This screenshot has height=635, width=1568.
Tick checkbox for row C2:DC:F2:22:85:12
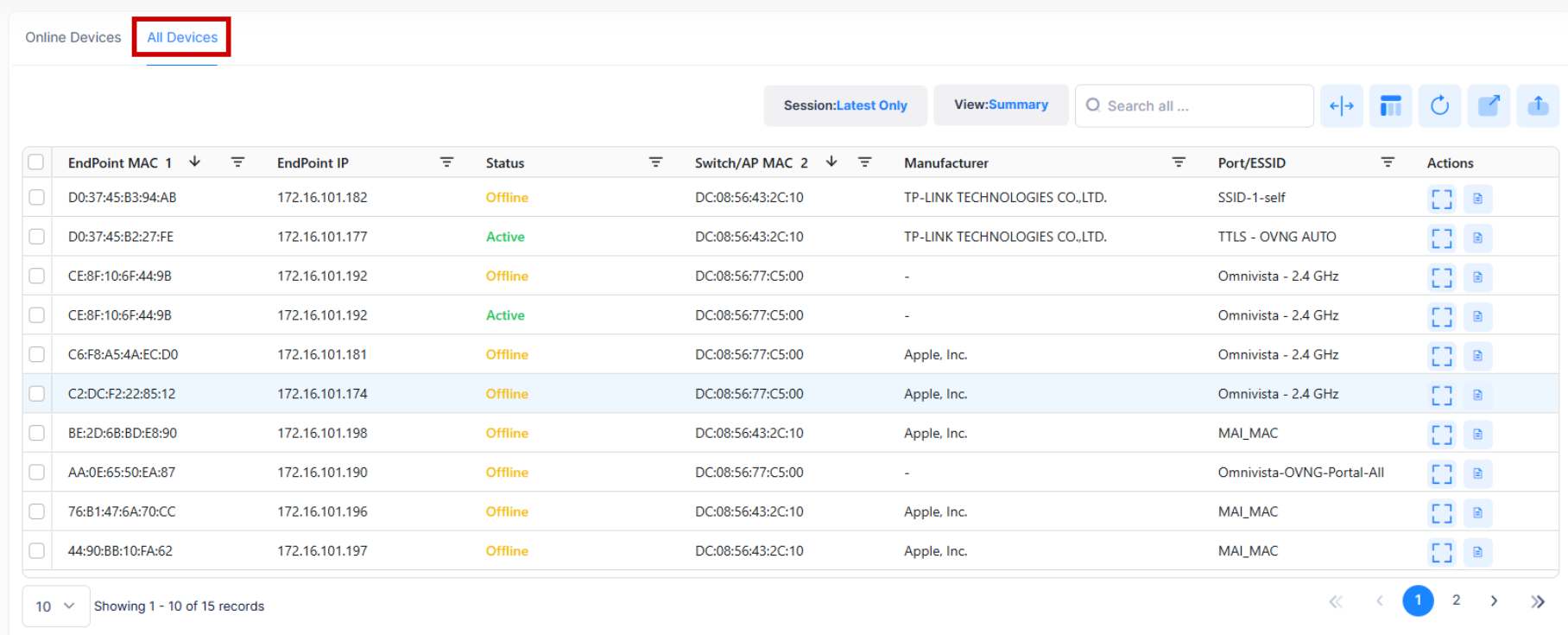coord(36,394)
